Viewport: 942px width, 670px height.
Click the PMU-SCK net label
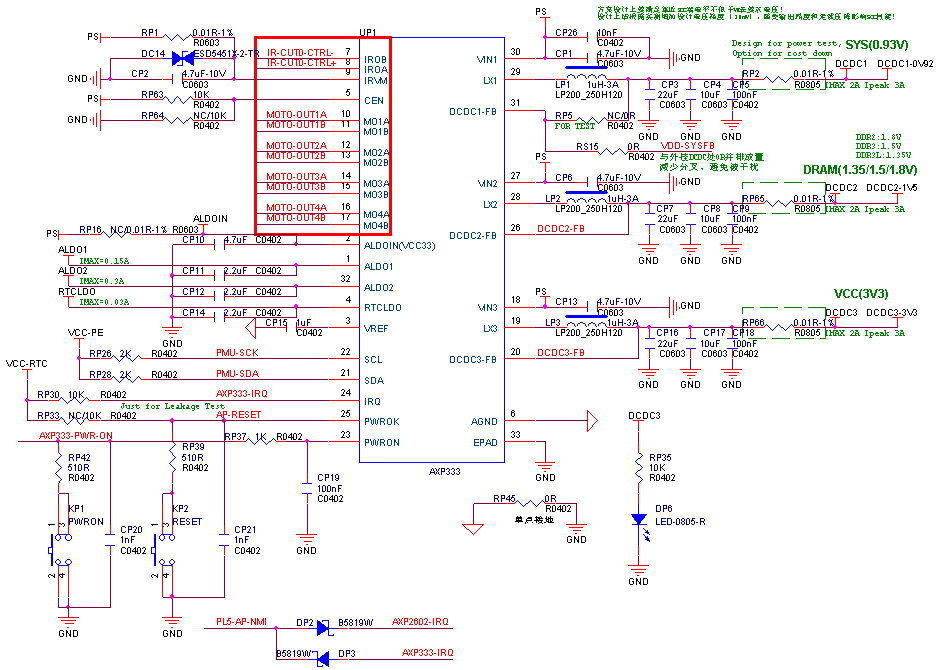coord(237,353)
